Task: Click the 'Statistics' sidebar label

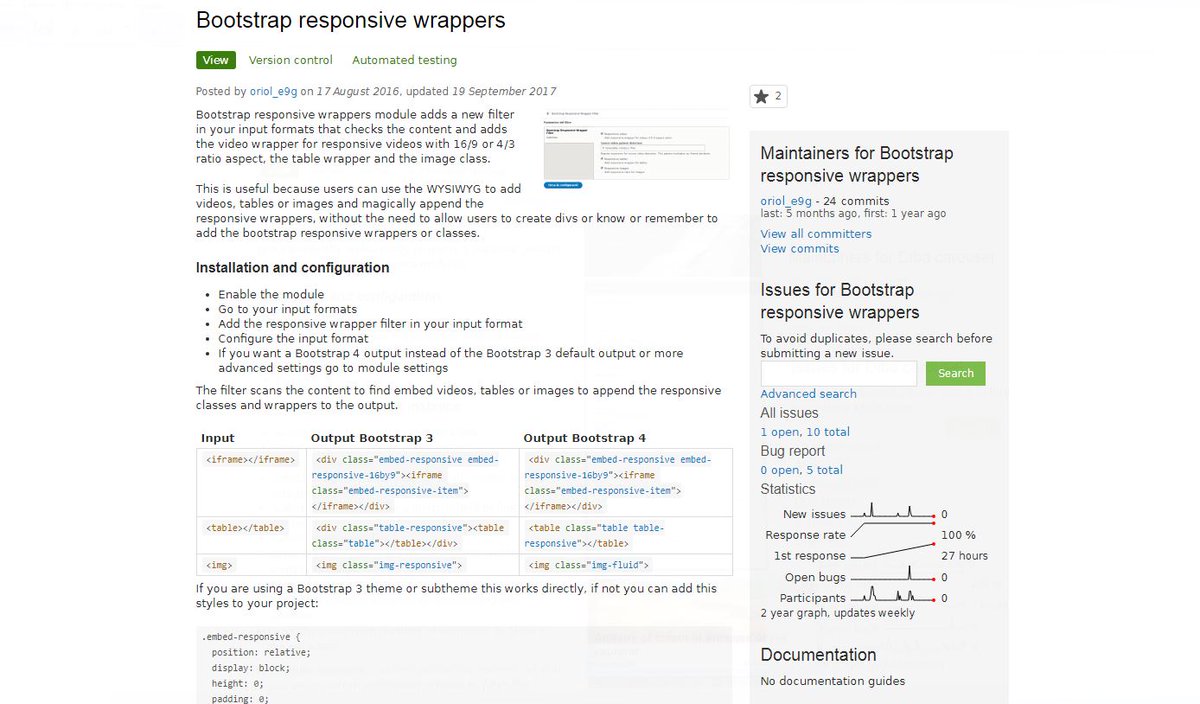Action: [788, 489]
